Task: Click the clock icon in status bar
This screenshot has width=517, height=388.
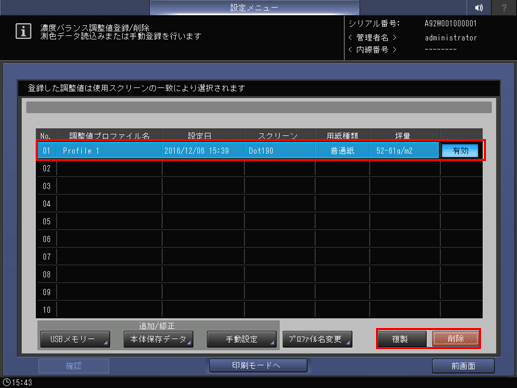Action: point(6,382)
